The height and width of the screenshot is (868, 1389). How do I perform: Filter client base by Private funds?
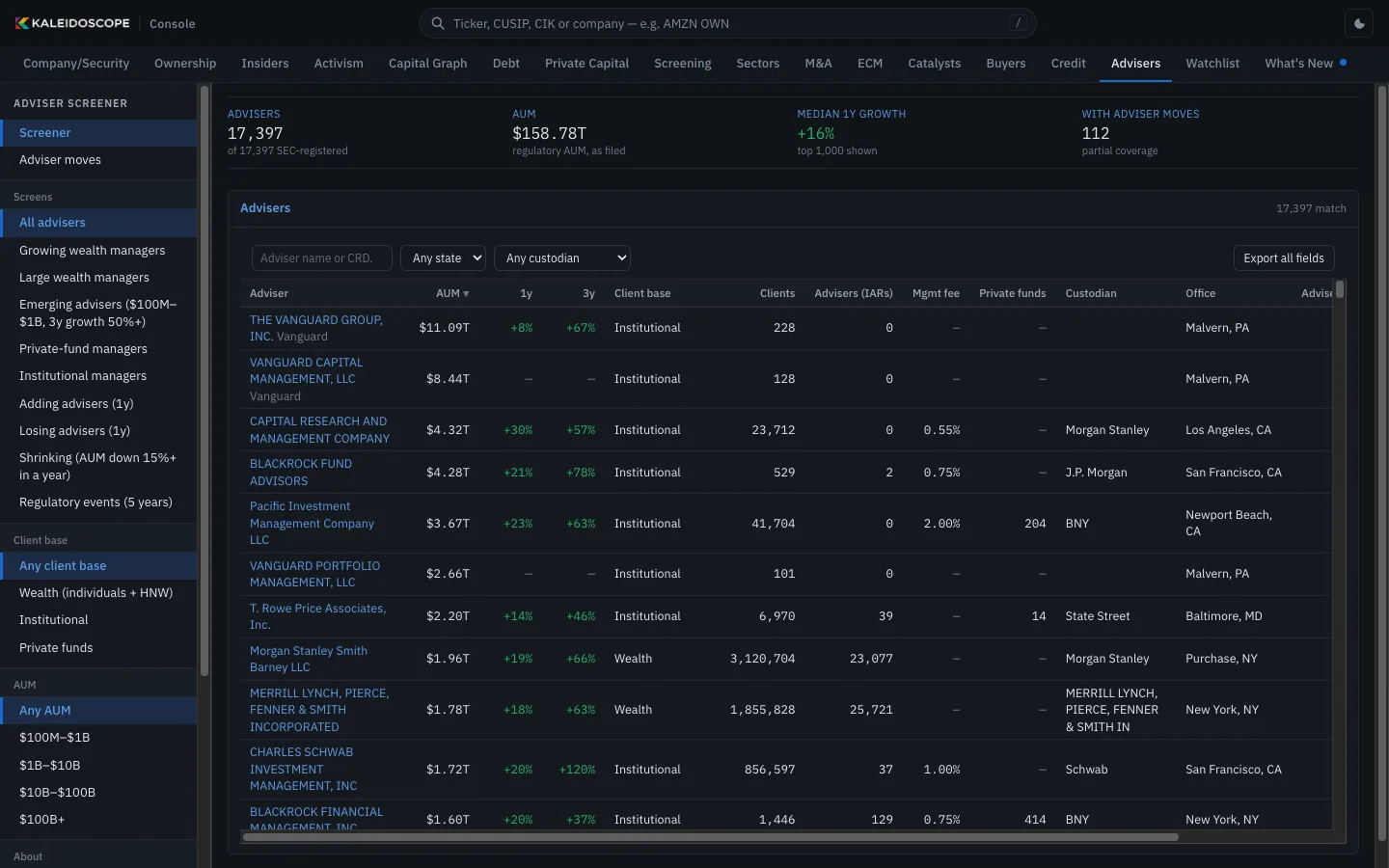(98, 648)
